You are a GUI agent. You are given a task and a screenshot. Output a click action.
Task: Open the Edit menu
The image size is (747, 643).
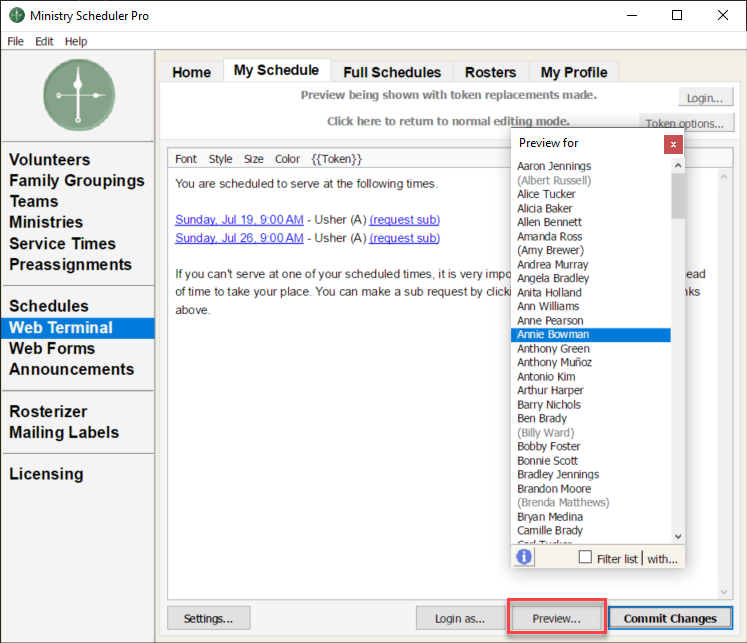(44, 41)
